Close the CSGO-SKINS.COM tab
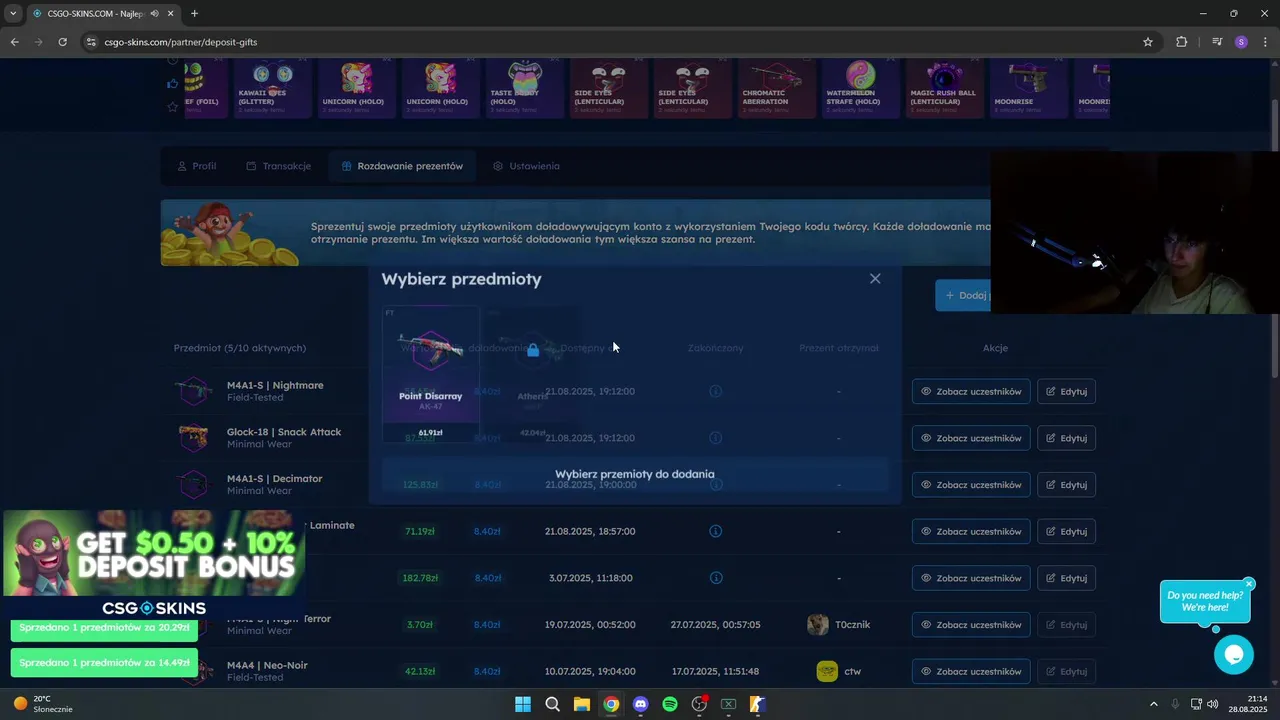 (172, 14)
